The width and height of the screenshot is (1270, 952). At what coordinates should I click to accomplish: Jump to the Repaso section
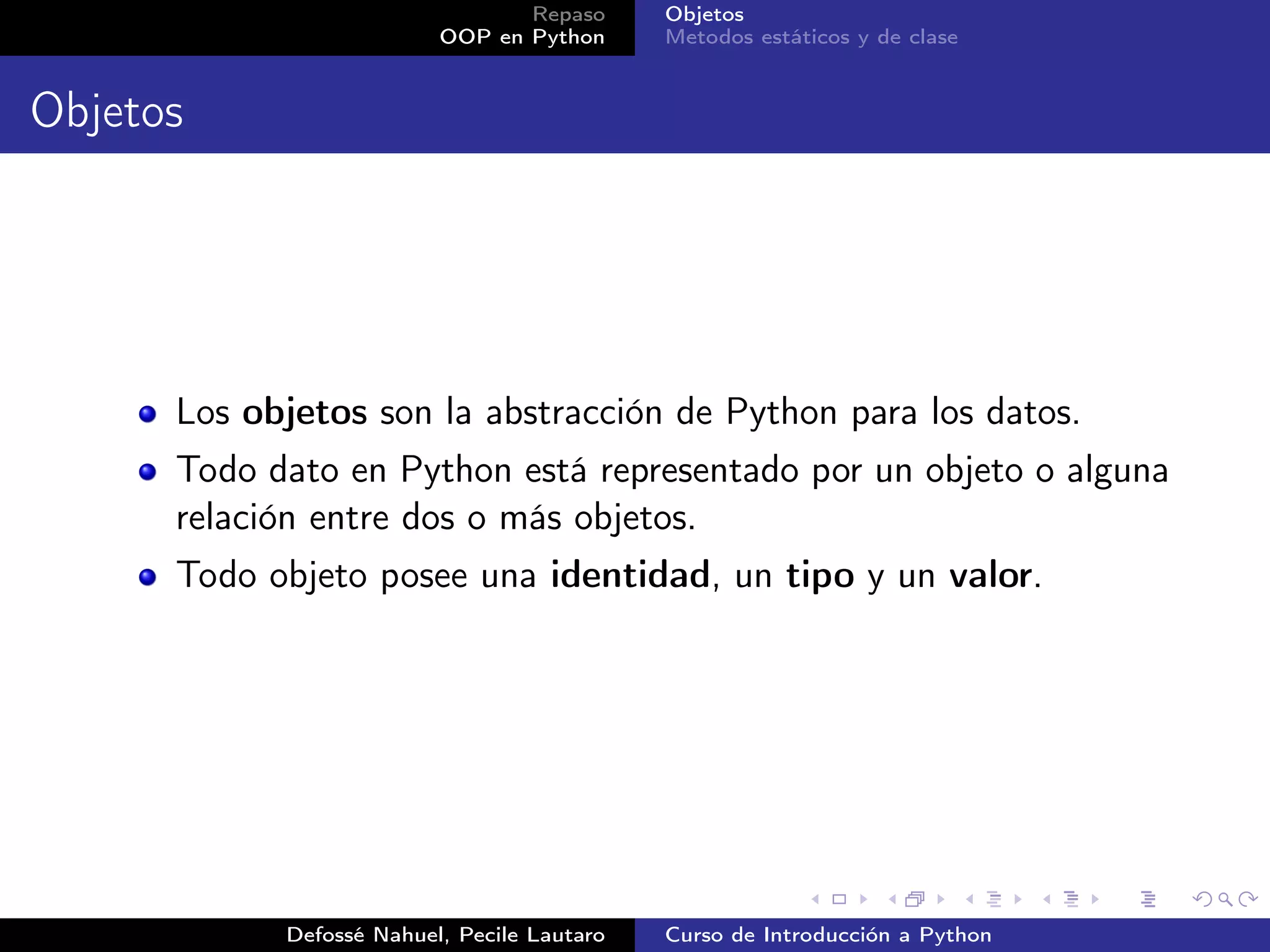point(569,14)
